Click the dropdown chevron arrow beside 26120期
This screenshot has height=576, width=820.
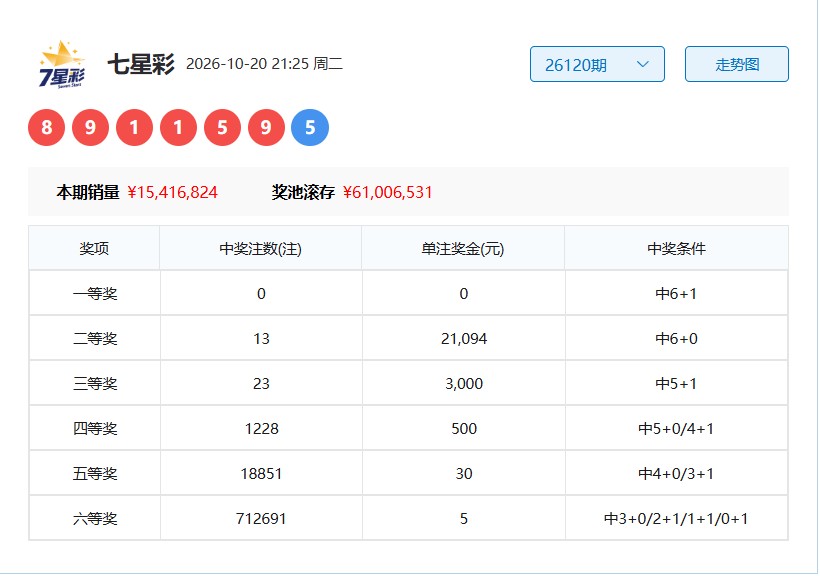coord(643,64)
